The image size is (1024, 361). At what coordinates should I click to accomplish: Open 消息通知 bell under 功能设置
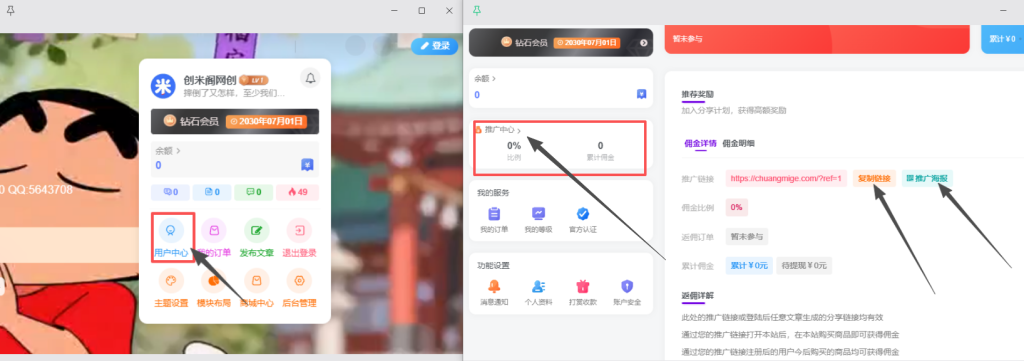(x=494, y=293)
